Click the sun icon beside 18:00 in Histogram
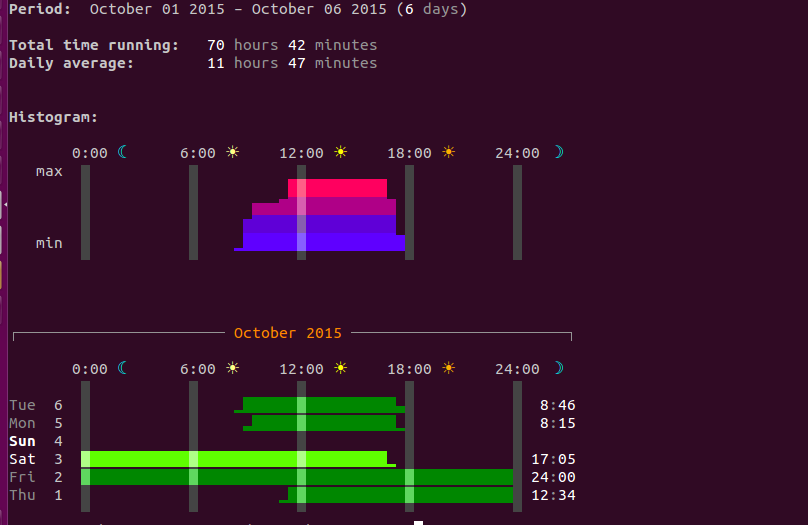 (448, 152)
